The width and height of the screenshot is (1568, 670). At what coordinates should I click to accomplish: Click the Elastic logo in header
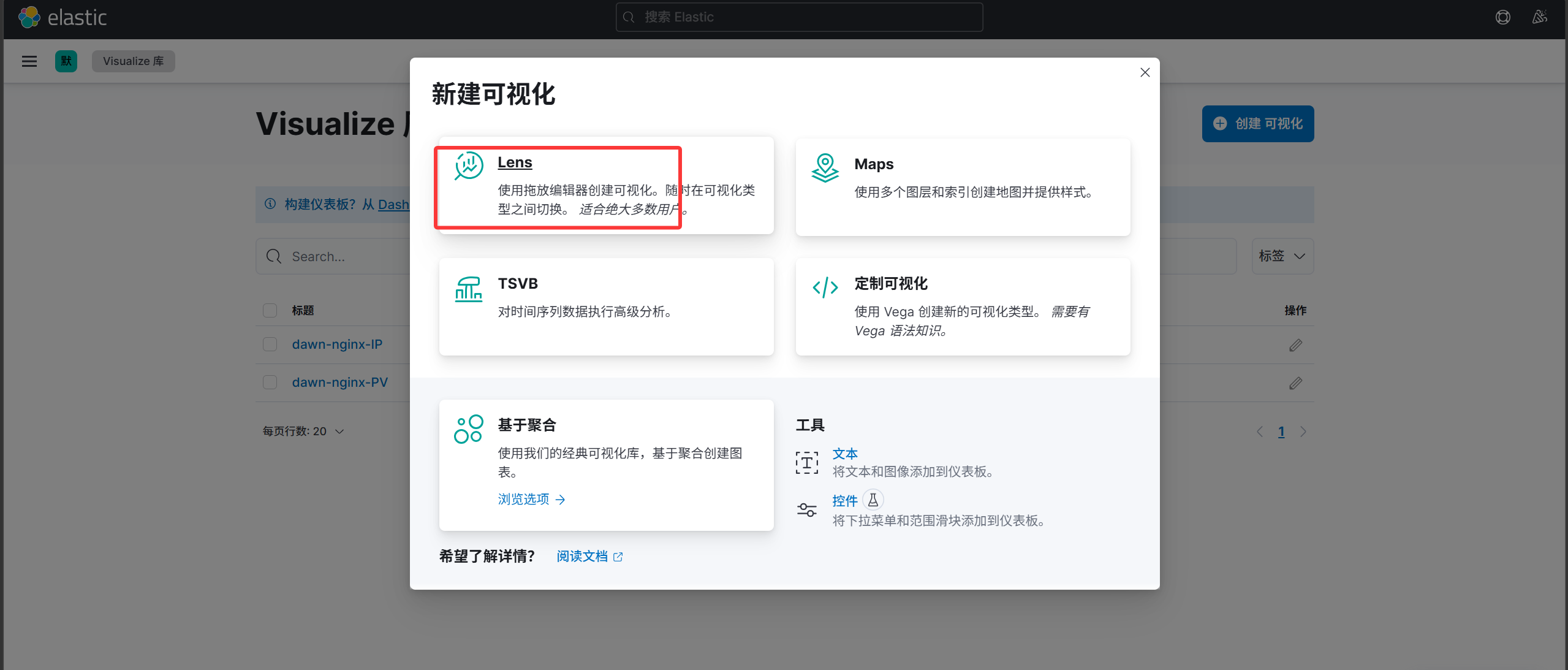[62, 17]
